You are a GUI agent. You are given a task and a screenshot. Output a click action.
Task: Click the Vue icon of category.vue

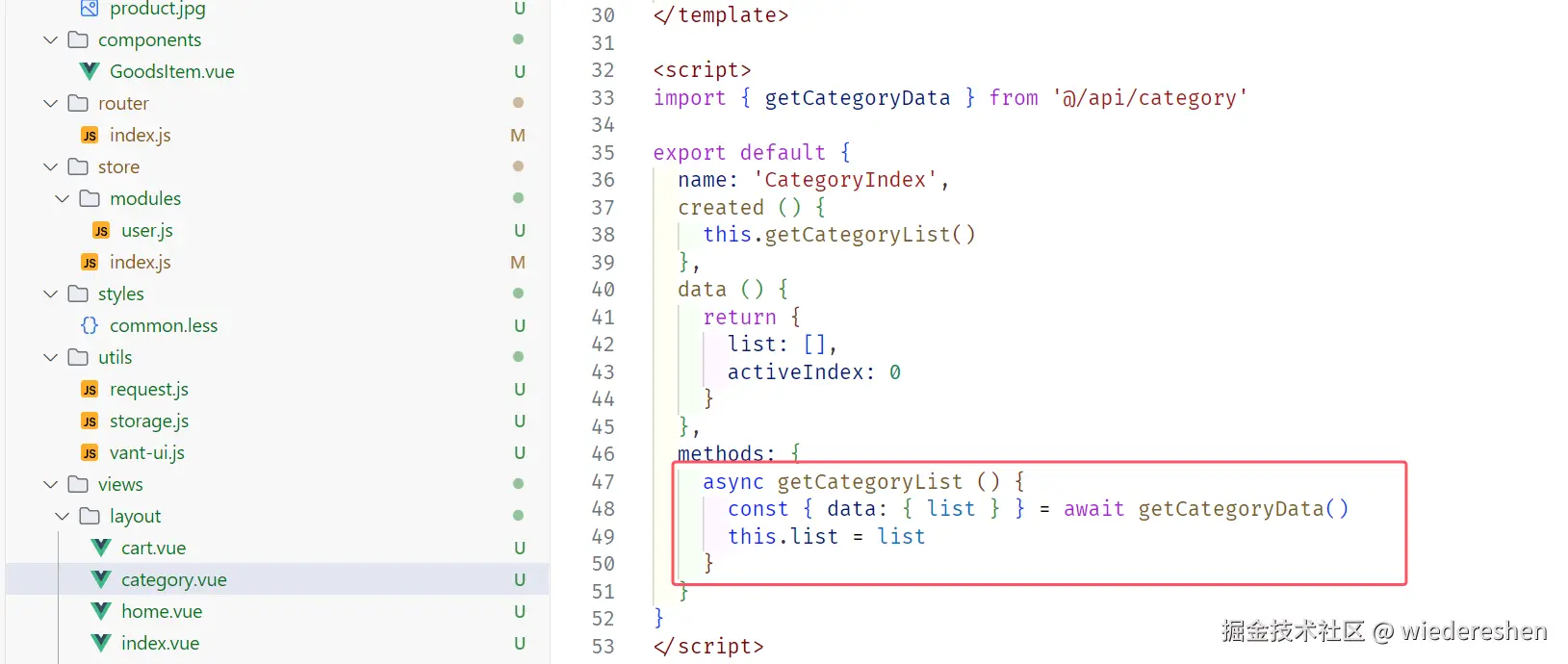pos(101,579)
